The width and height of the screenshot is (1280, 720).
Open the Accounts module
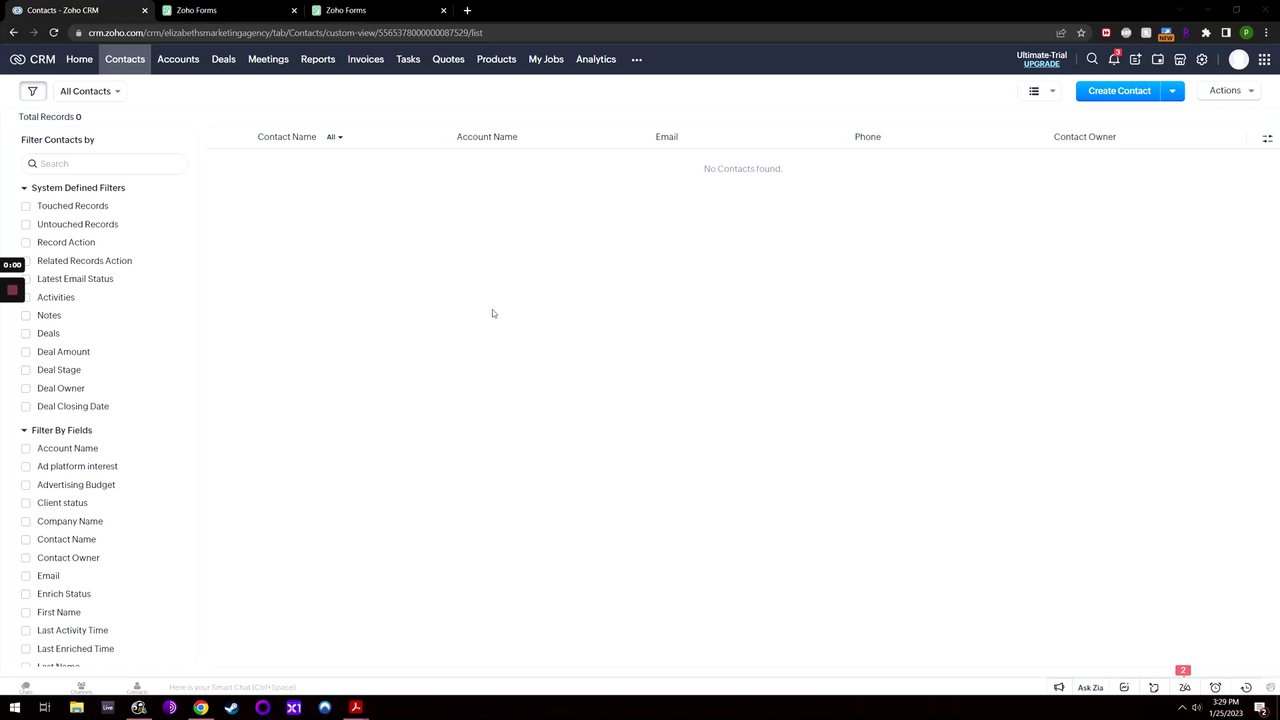pyautogui.click(x=178, y=59)
